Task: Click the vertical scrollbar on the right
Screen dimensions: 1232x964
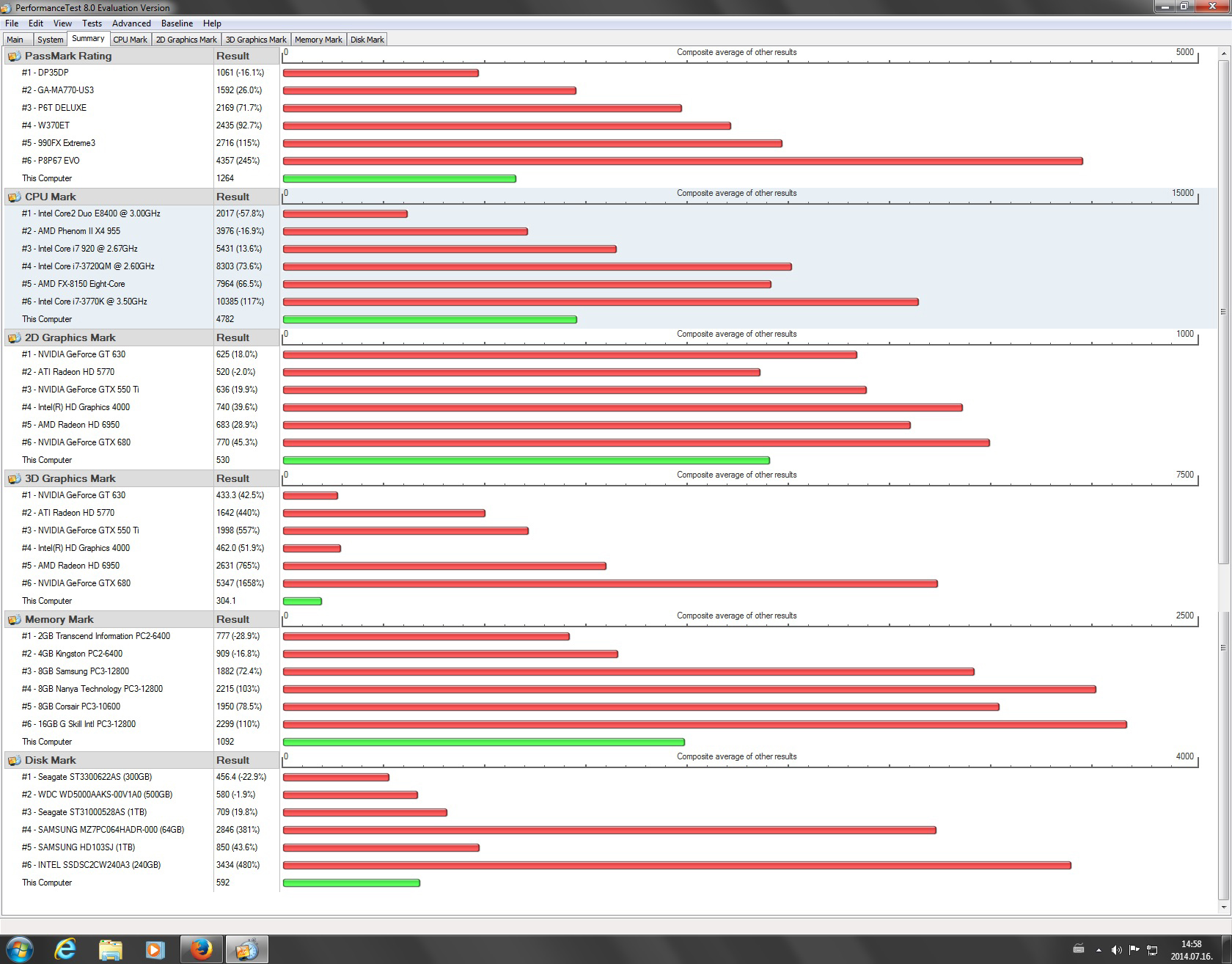Action: [1222, 481]
